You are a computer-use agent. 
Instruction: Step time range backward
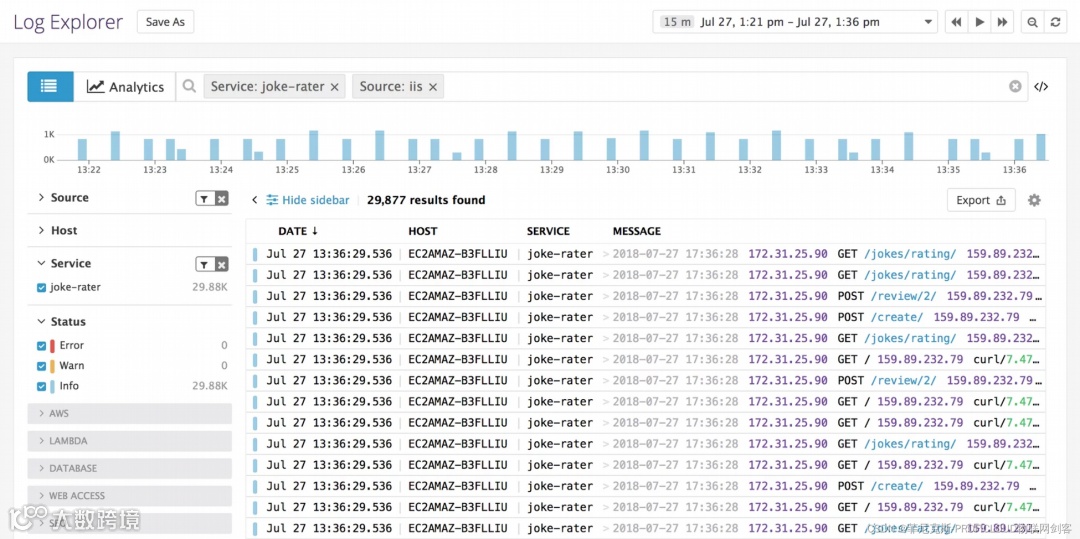956,22
